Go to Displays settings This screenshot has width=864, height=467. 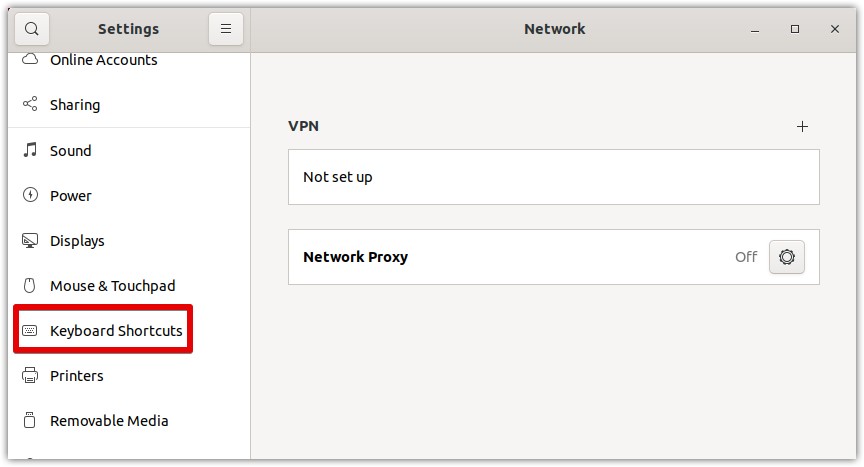coord(77,241)
